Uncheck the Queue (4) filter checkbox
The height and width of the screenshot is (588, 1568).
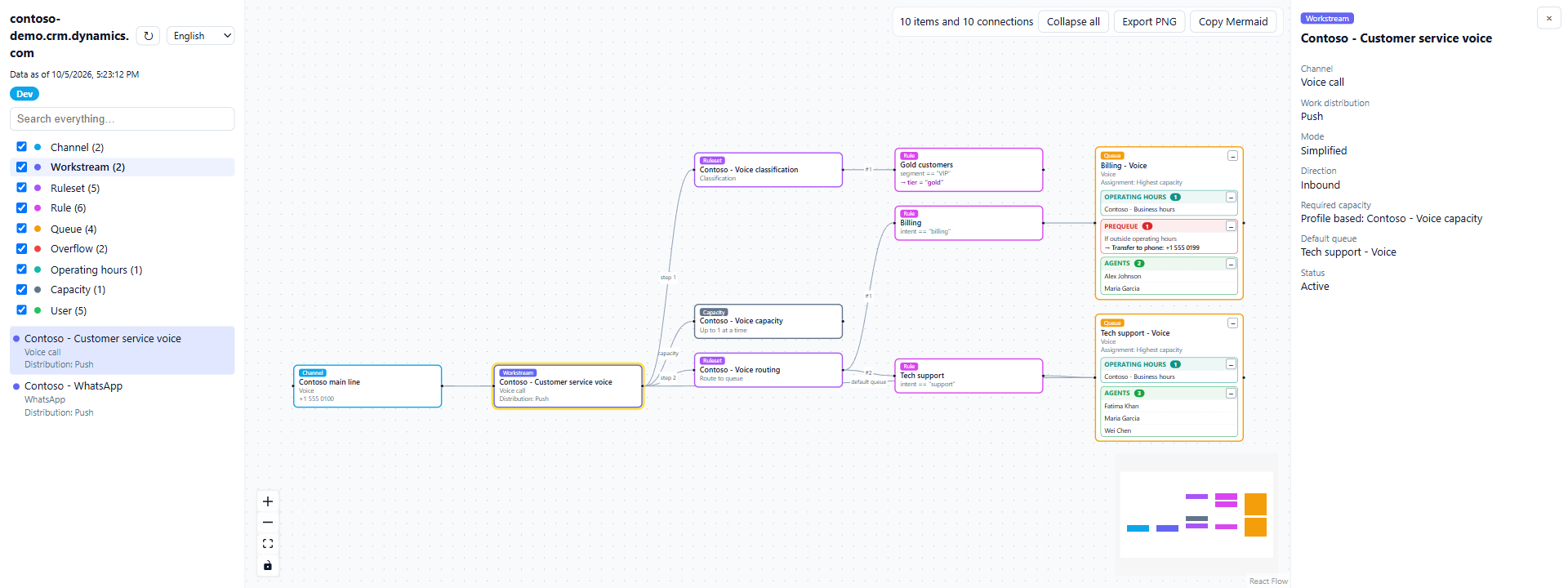[22, 229]
